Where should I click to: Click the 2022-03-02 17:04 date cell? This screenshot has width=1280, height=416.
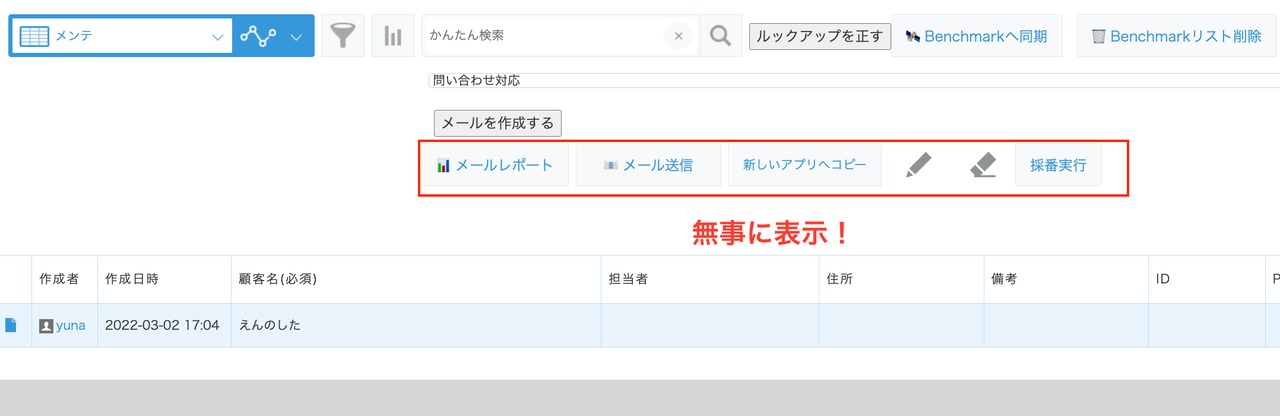(162, 325)
